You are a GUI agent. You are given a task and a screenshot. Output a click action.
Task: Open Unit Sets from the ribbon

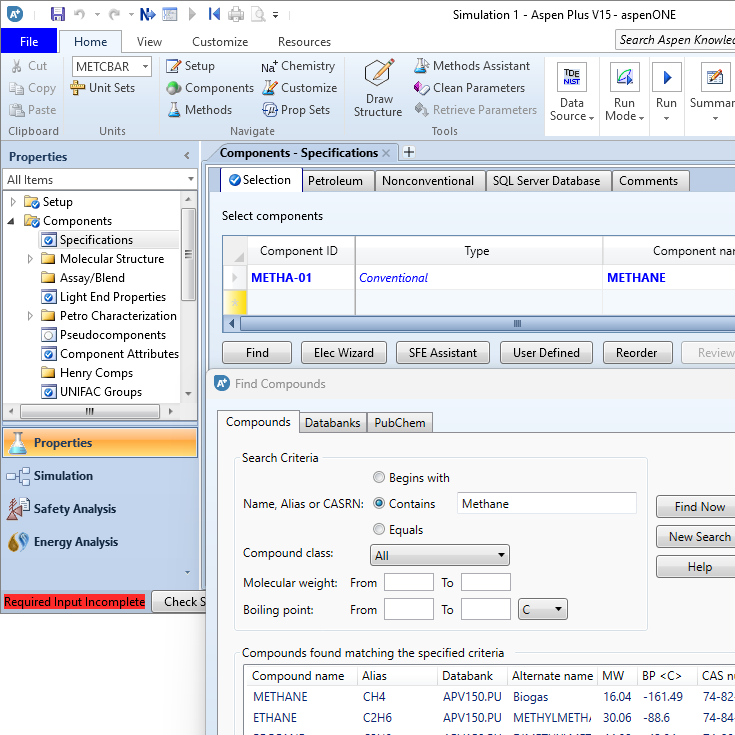(x=103, y=88)
